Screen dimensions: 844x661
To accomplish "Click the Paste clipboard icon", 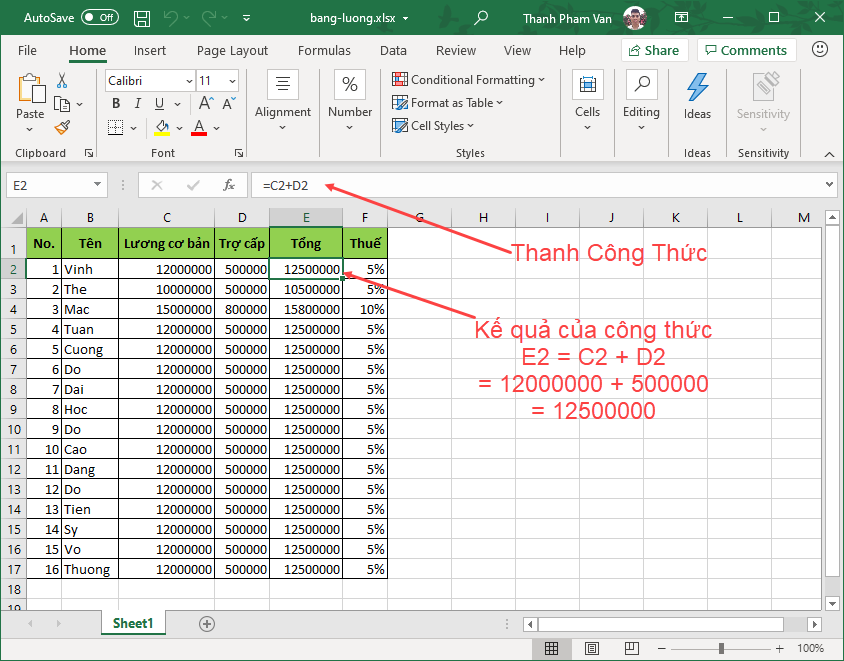I will tap(31, 88).
